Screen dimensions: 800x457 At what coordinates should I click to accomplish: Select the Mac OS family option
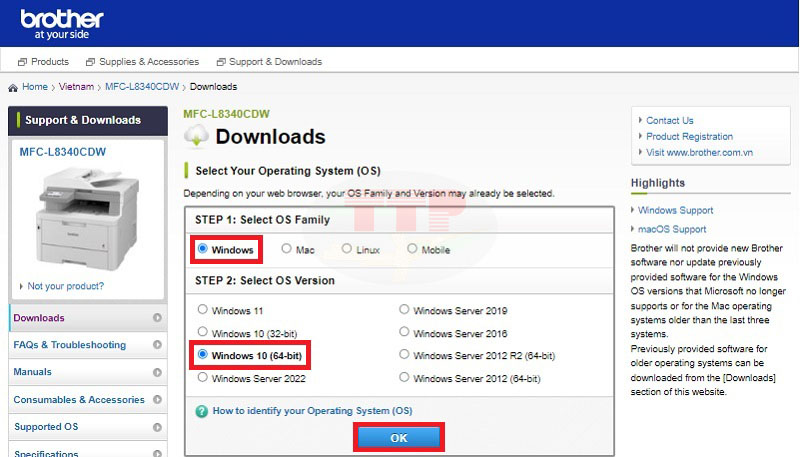(286, 248)
